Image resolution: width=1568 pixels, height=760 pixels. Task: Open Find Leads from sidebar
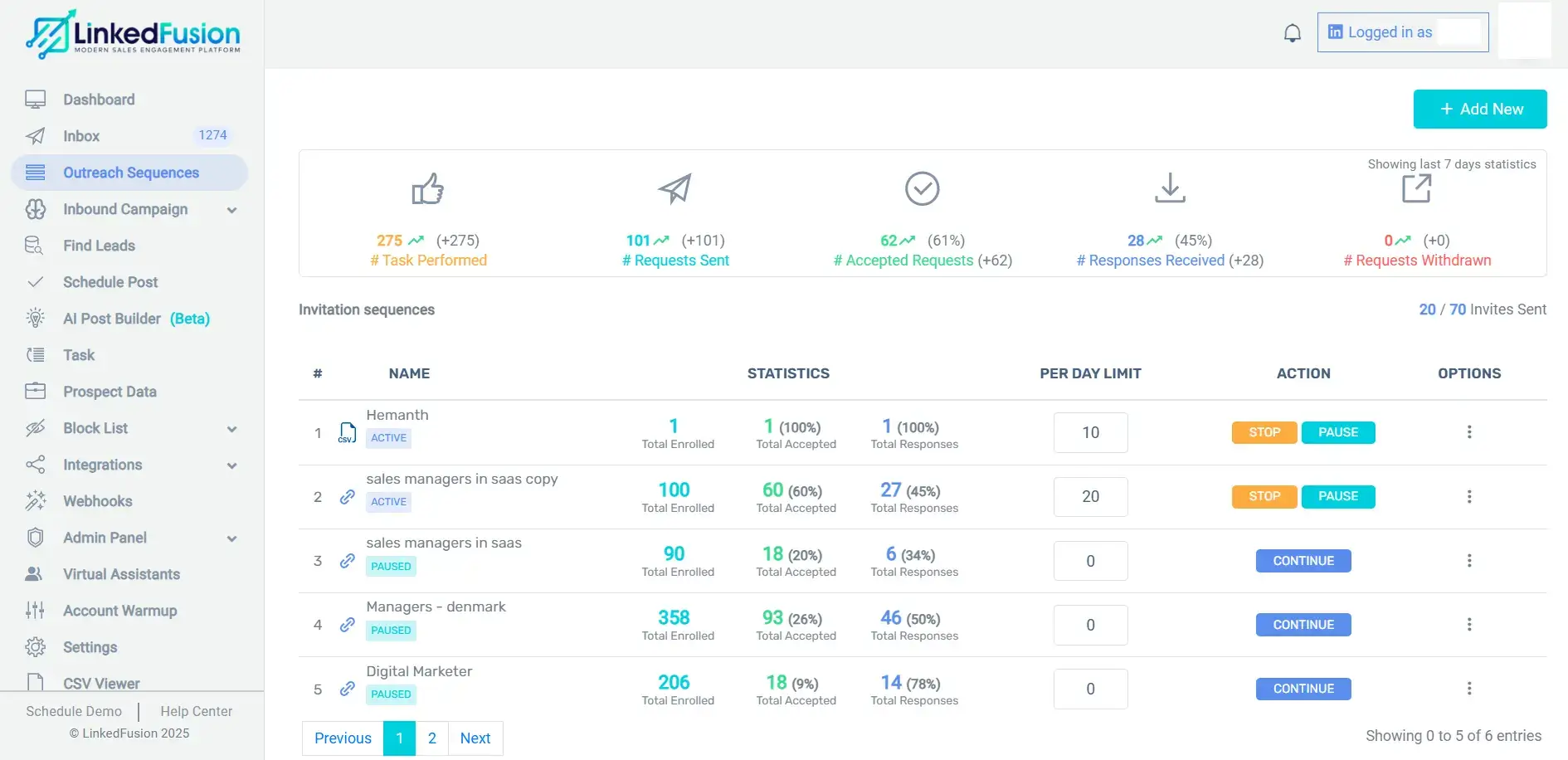point(129,246)
